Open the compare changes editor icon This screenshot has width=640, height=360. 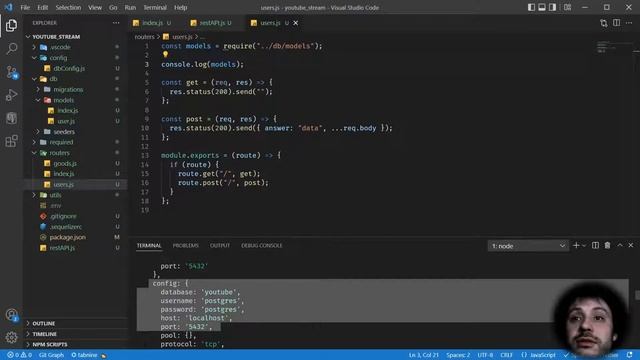click(x=604, y=23)
